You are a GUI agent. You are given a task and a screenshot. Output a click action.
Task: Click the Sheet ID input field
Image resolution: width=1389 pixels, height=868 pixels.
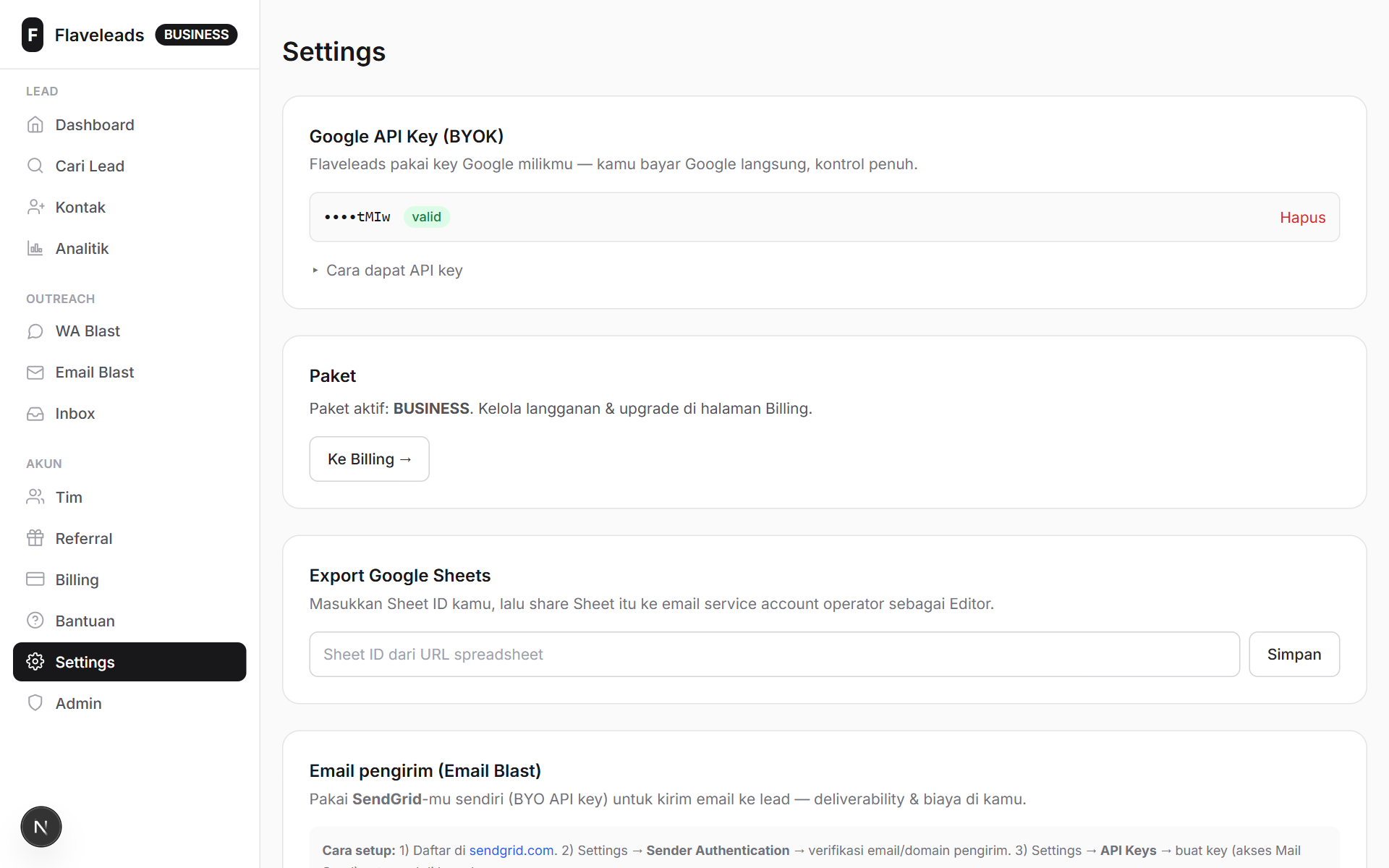pyautogui.click(x=774, y=655)
